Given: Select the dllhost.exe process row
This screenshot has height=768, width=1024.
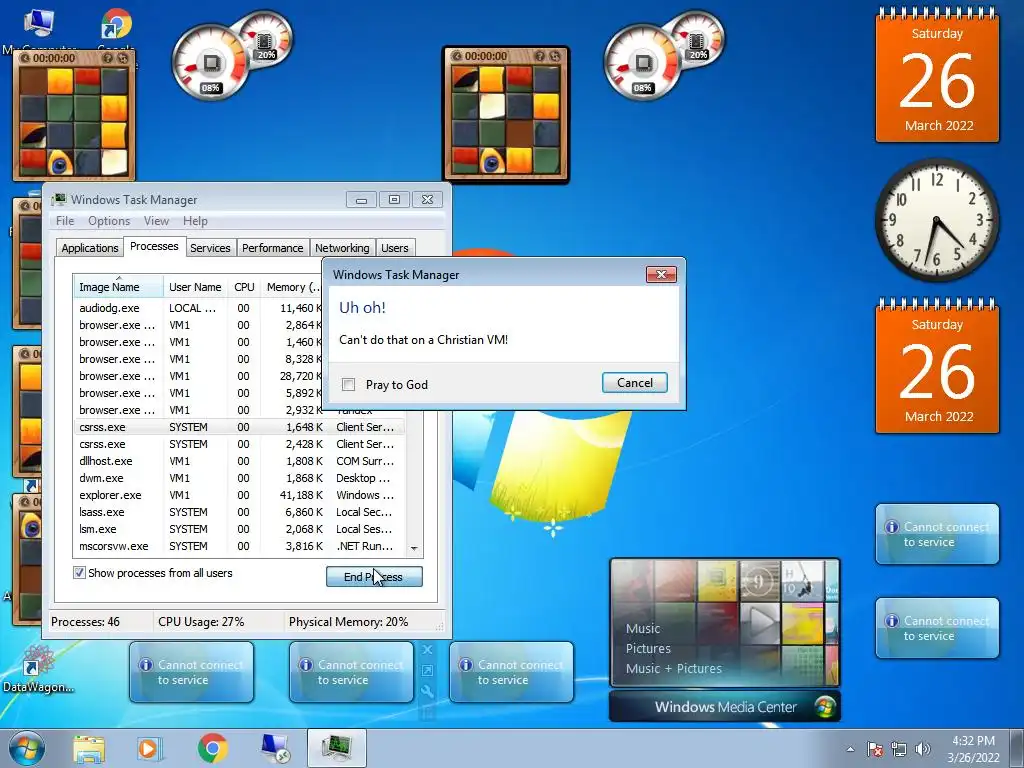Looking at the screenshot, I should [x=239, y=461].
